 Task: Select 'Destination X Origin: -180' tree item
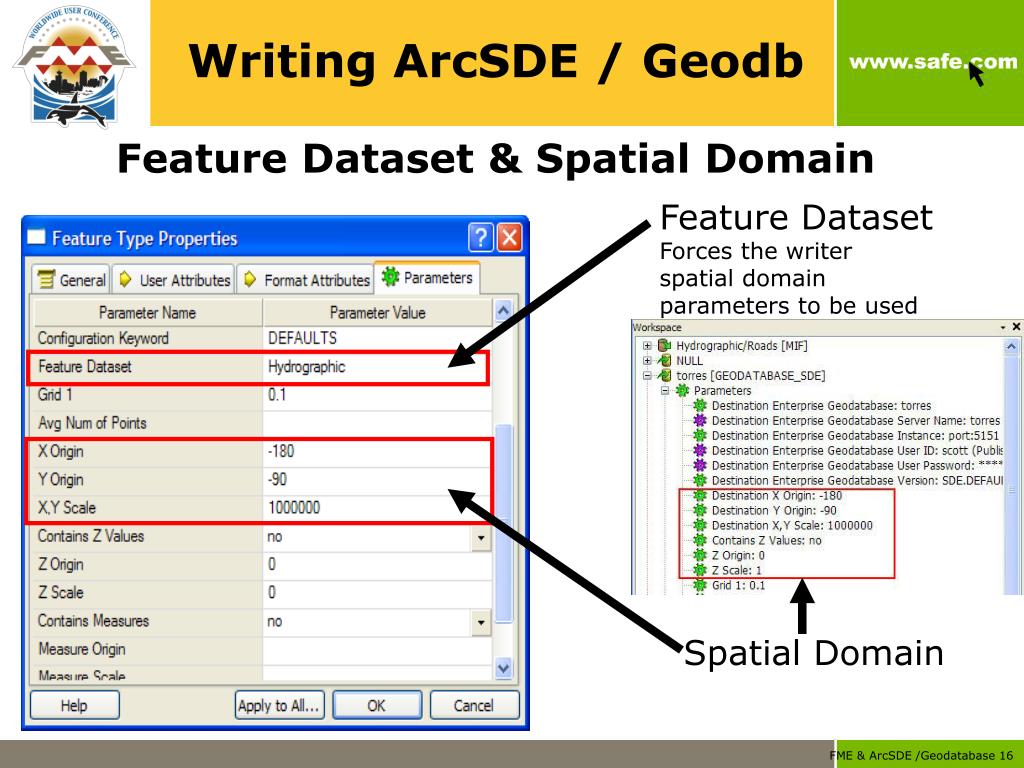[776, 496]
